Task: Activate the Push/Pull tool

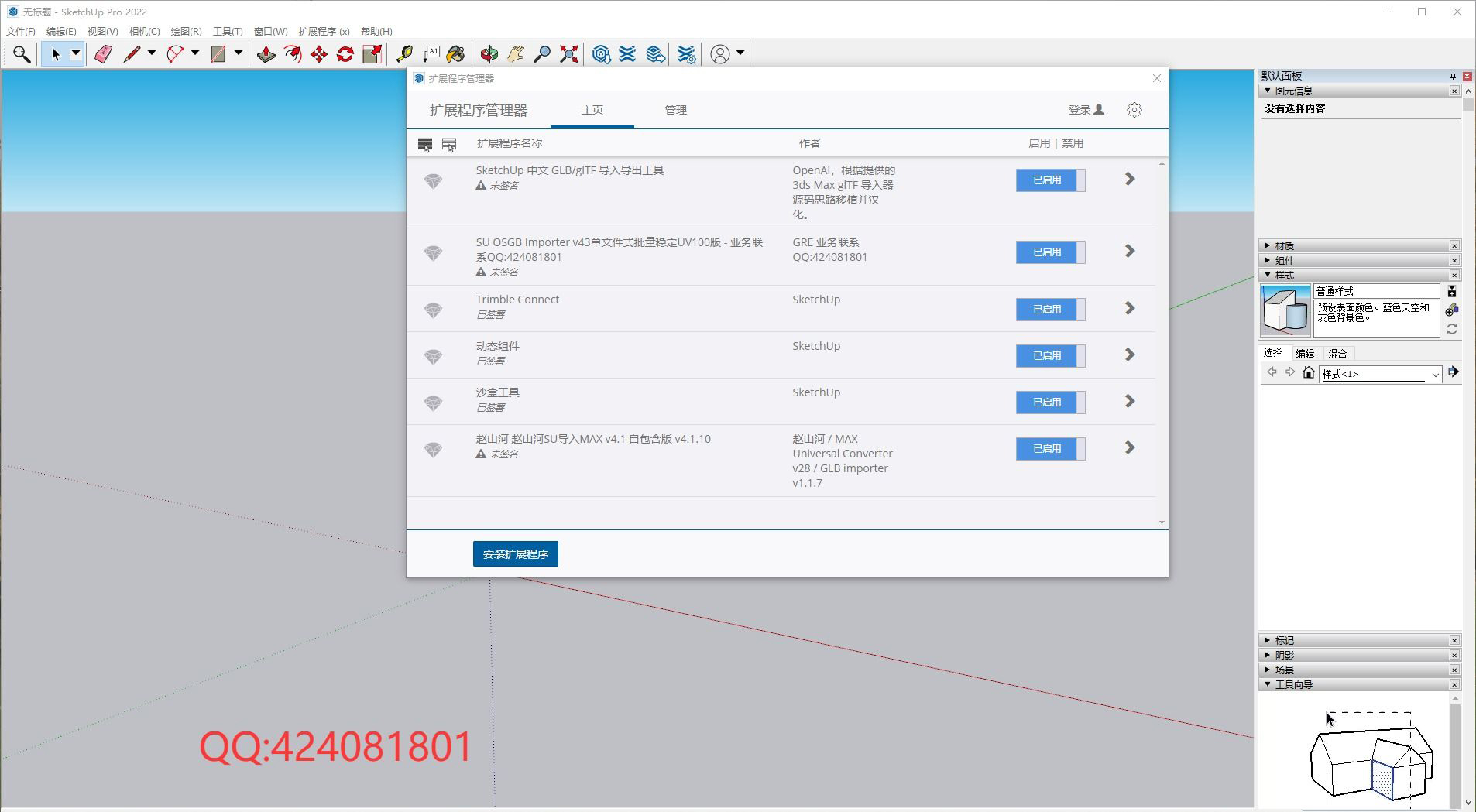Action: (x=266, y=54)
